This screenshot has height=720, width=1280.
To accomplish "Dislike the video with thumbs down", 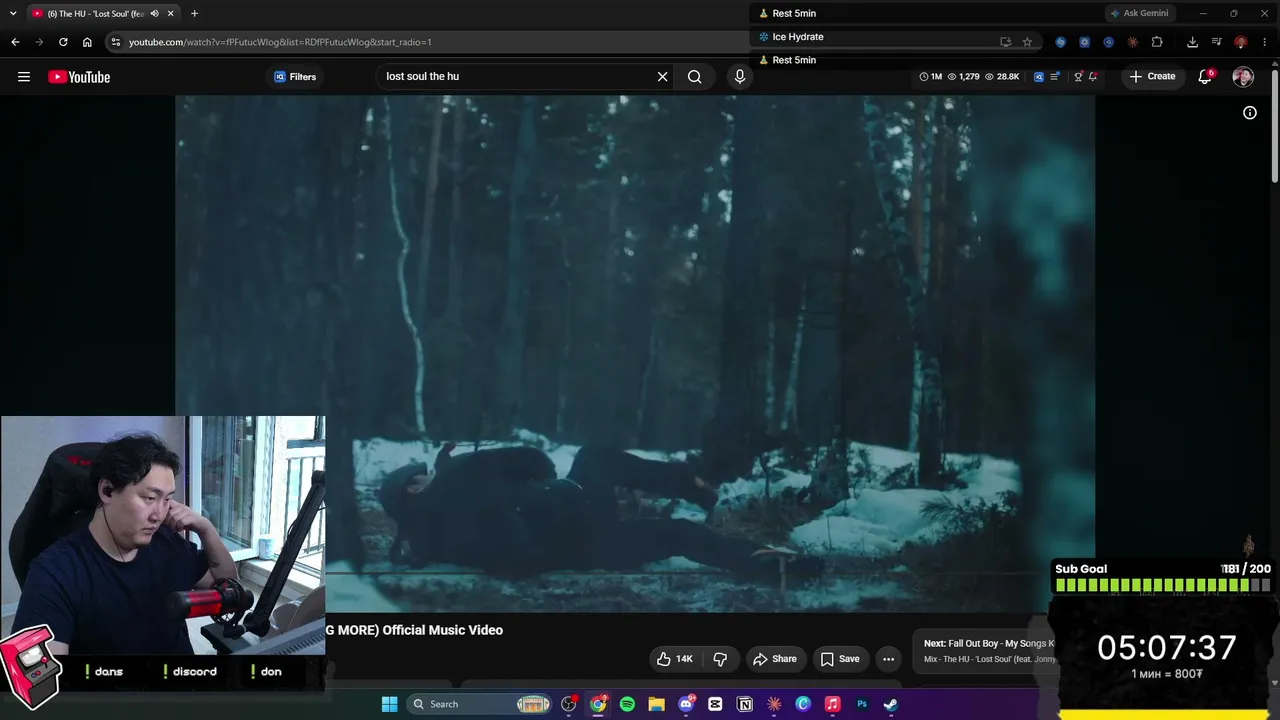I will coord(720,659).
